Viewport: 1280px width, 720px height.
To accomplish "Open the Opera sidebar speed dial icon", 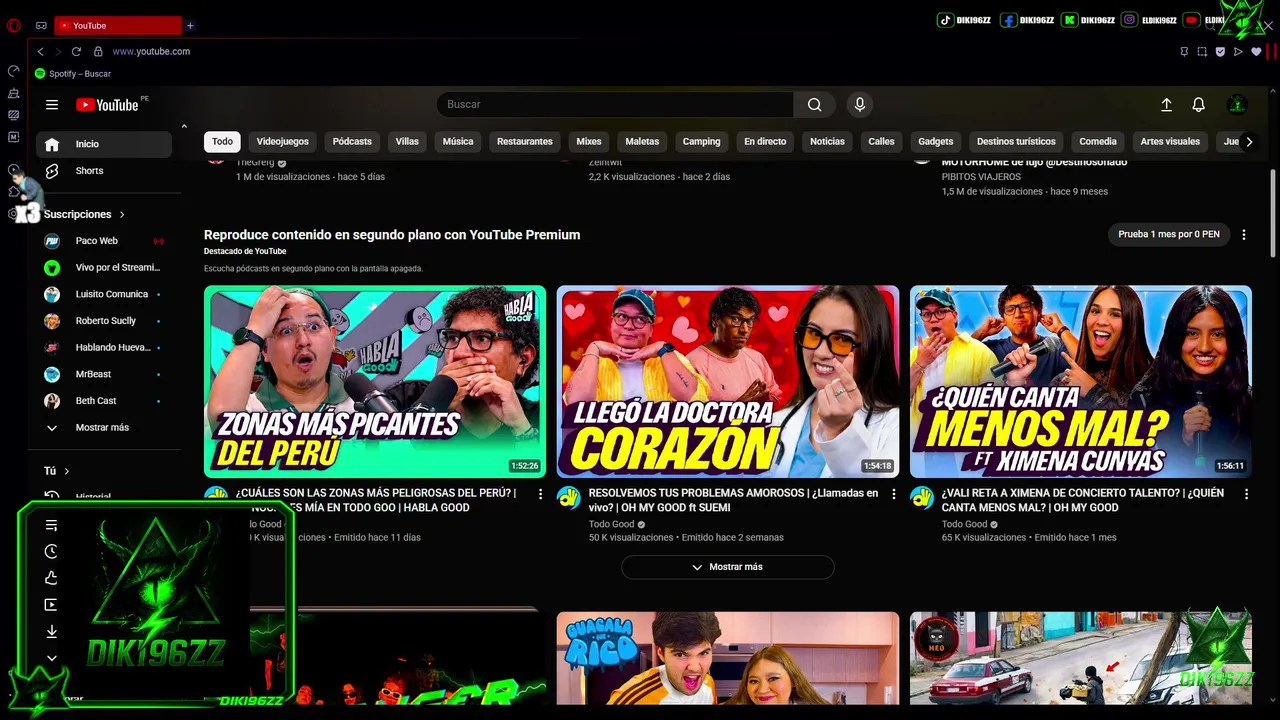I will pyautogui.click(x=14, y=70).
